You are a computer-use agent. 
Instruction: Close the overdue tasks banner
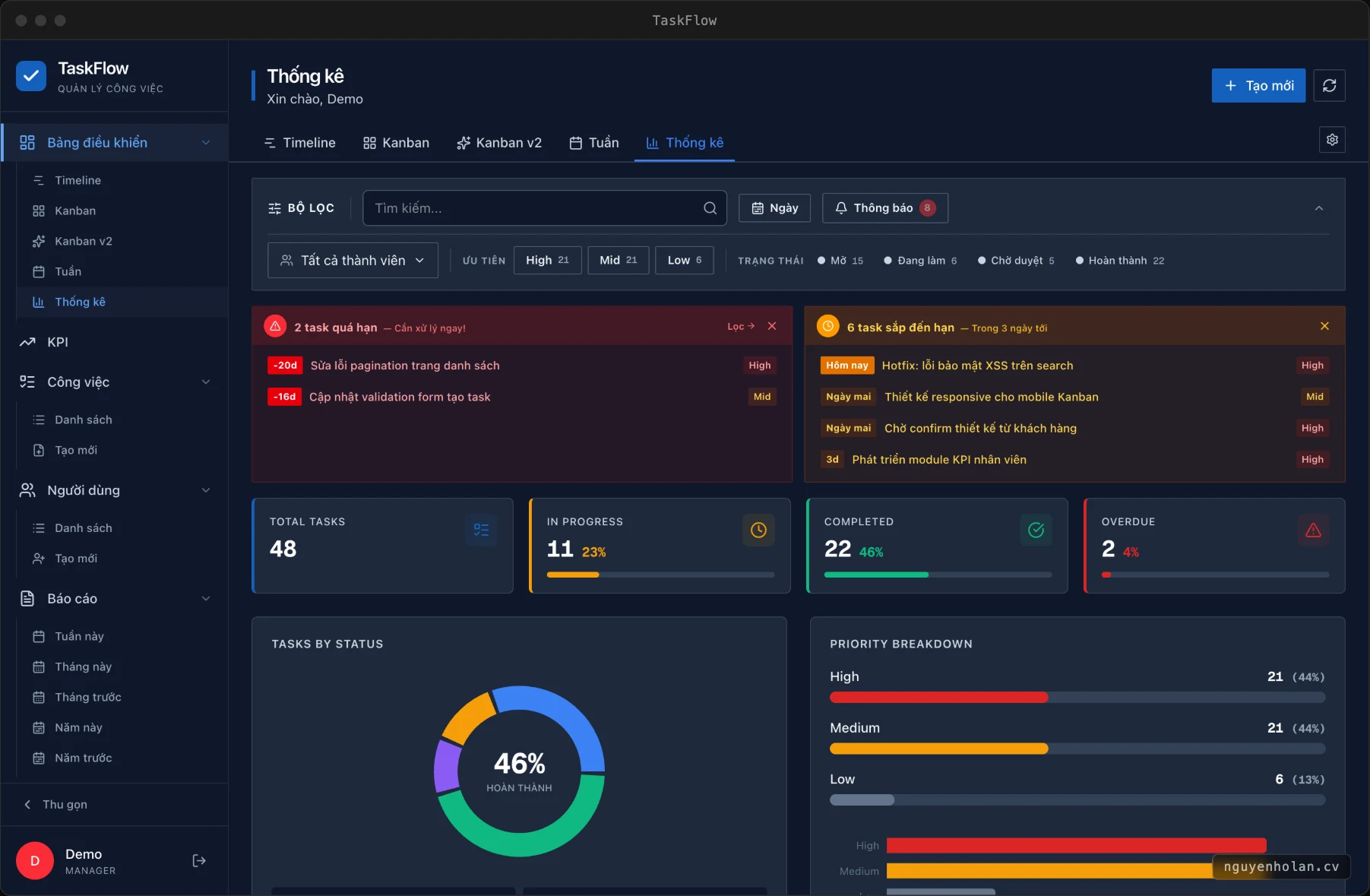click(x=772, y=326)
